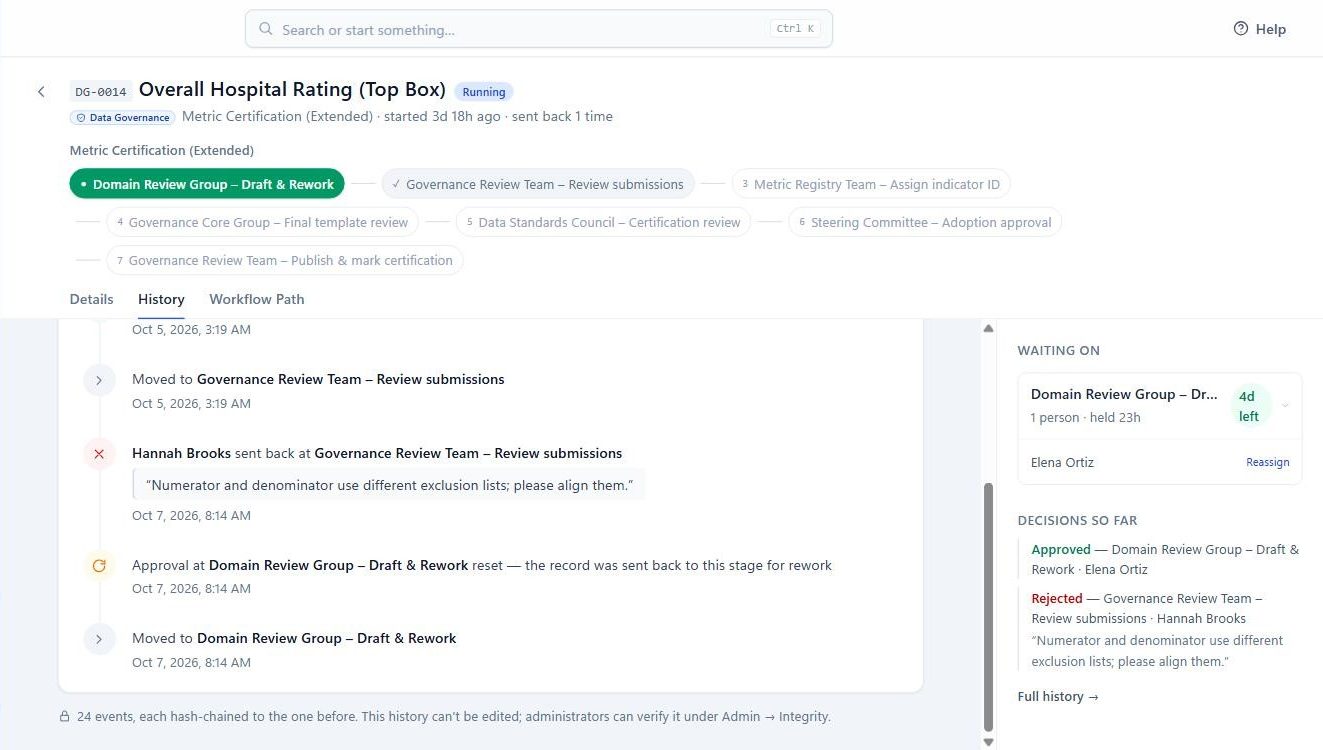
Task: Select the 'Domain Review Group – Draft & Rework' step
Action: [208, 184]
